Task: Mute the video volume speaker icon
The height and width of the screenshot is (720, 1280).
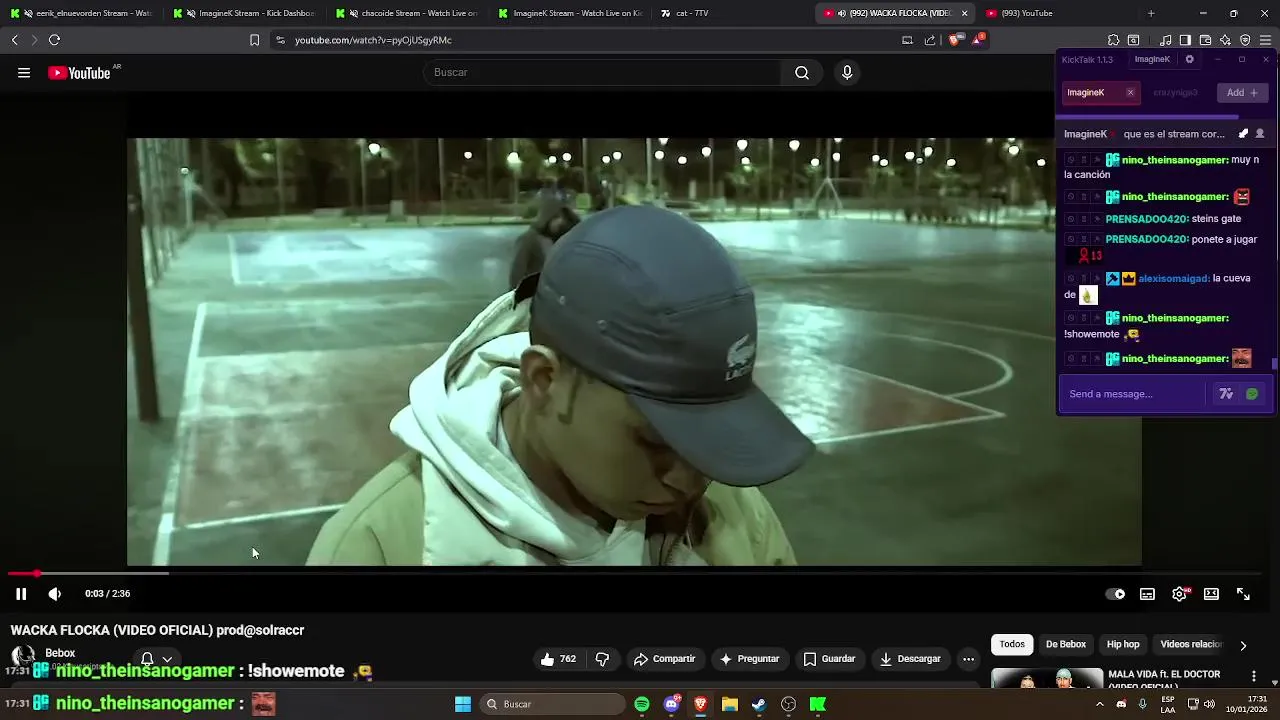Action: click(x=55, y=594)
